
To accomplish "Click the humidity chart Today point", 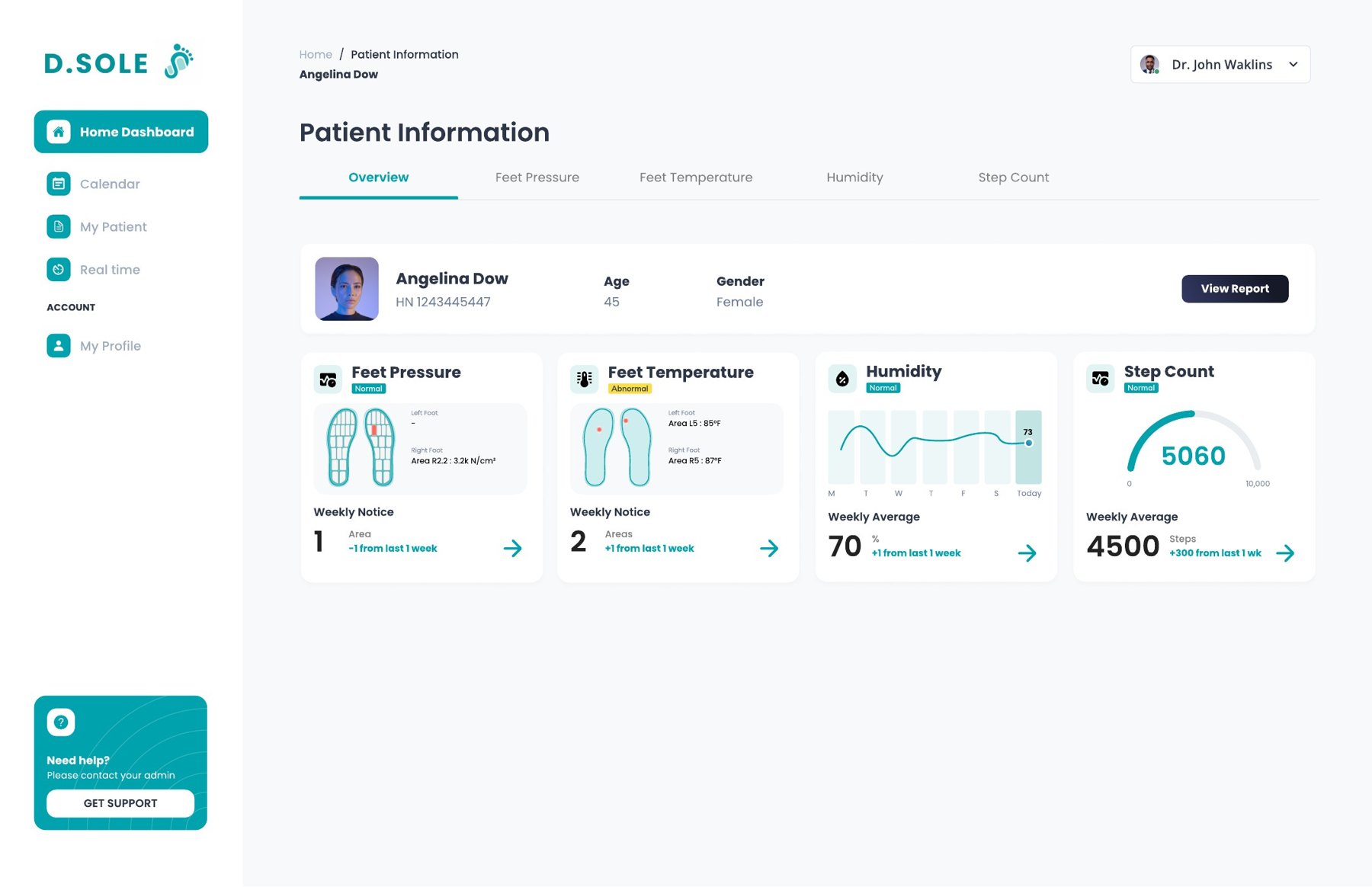I will point(1028,443).
